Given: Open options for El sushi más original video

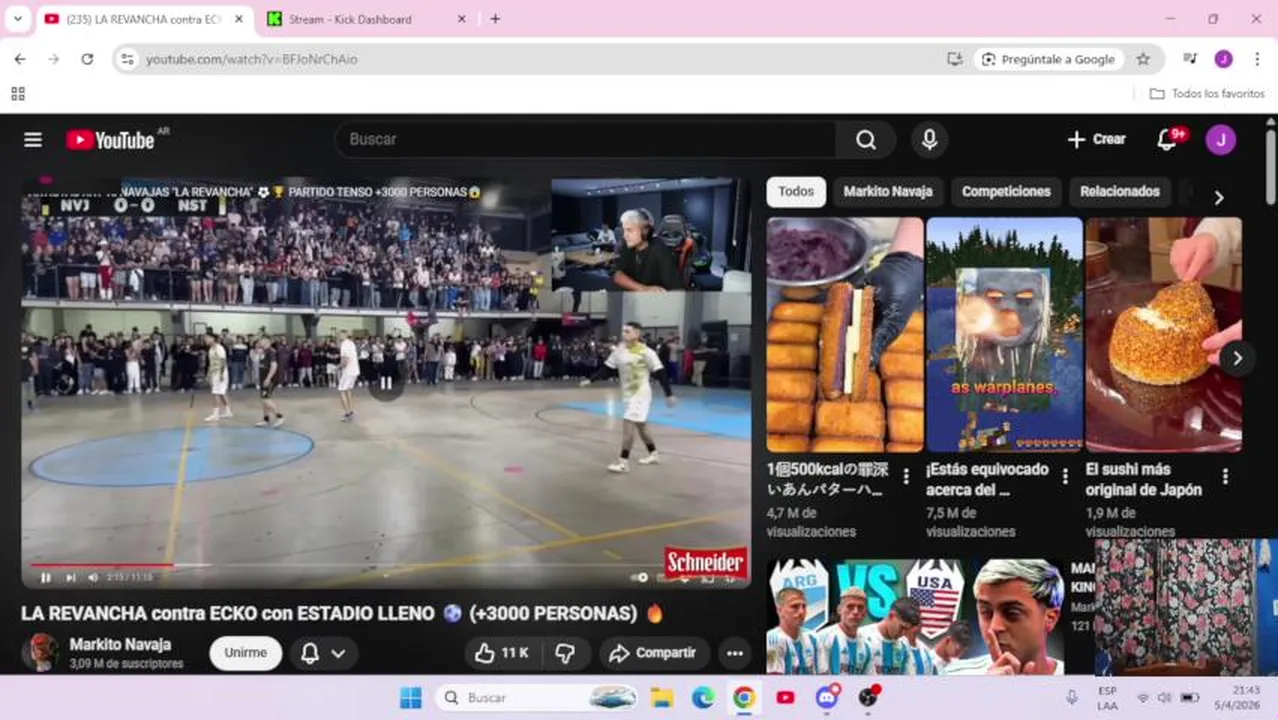Looking at the screenshot, I should 1225,477.
